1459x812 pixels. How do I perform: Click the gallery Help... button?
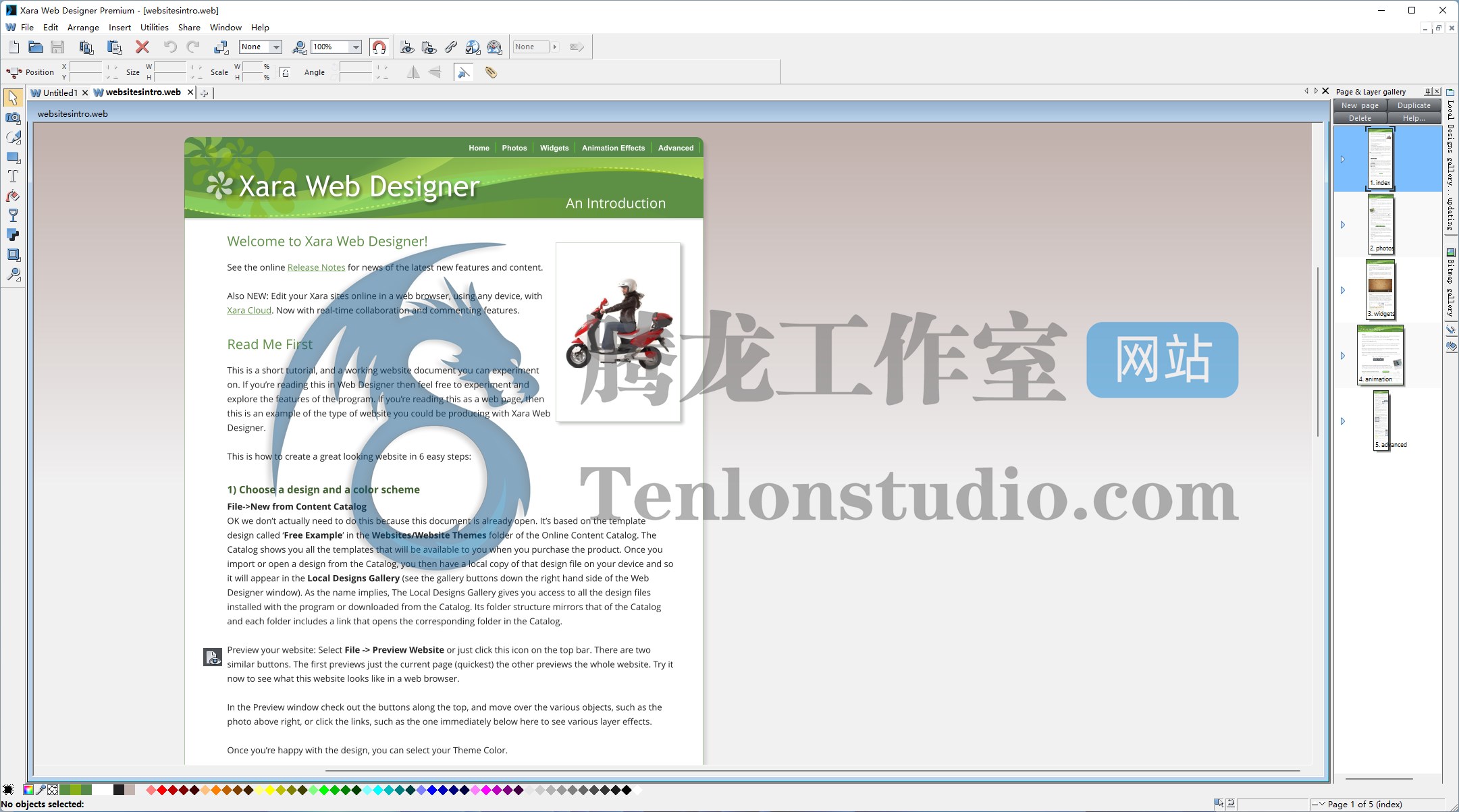click(x=1414, y=118)
